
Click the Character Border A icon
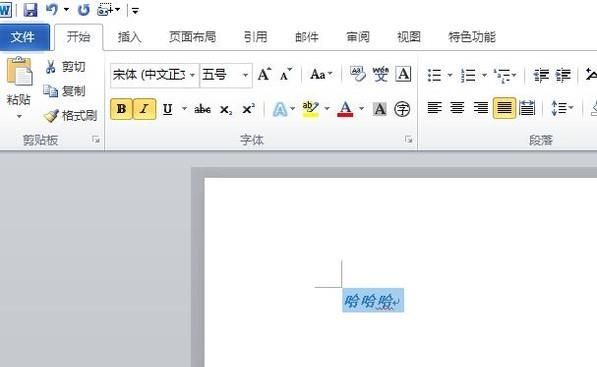[x=403, y=75]
